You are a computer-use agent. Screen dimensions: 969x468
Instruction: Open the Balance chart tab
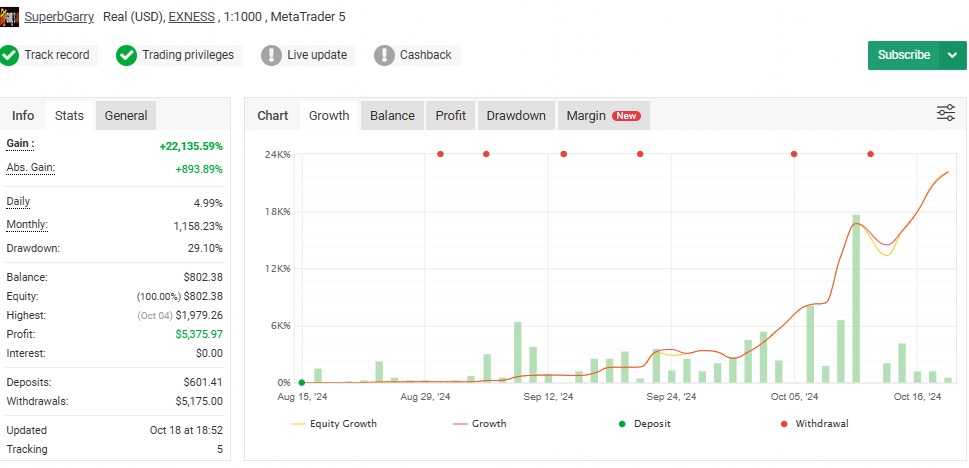(392, 116)
